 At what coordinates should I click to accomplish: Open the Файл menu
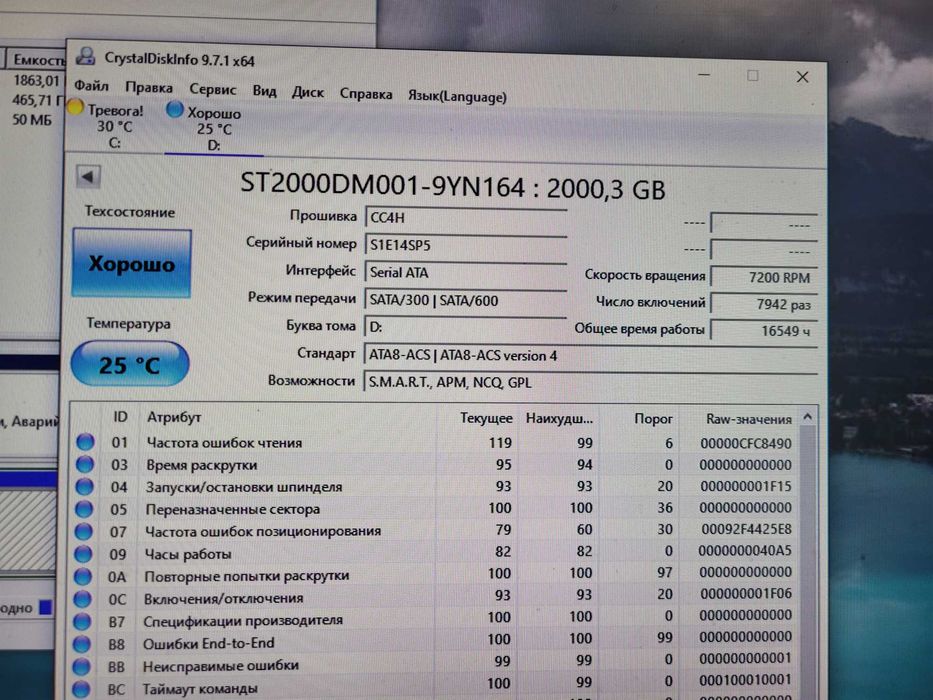tap(91, 86)
